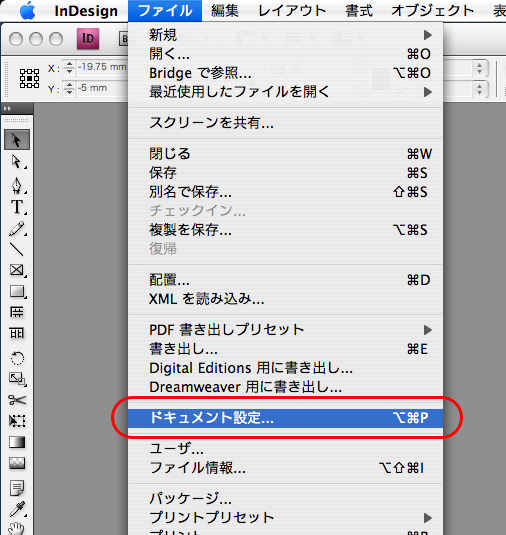Choose 複製を保存... menu item

pos(286,230)
